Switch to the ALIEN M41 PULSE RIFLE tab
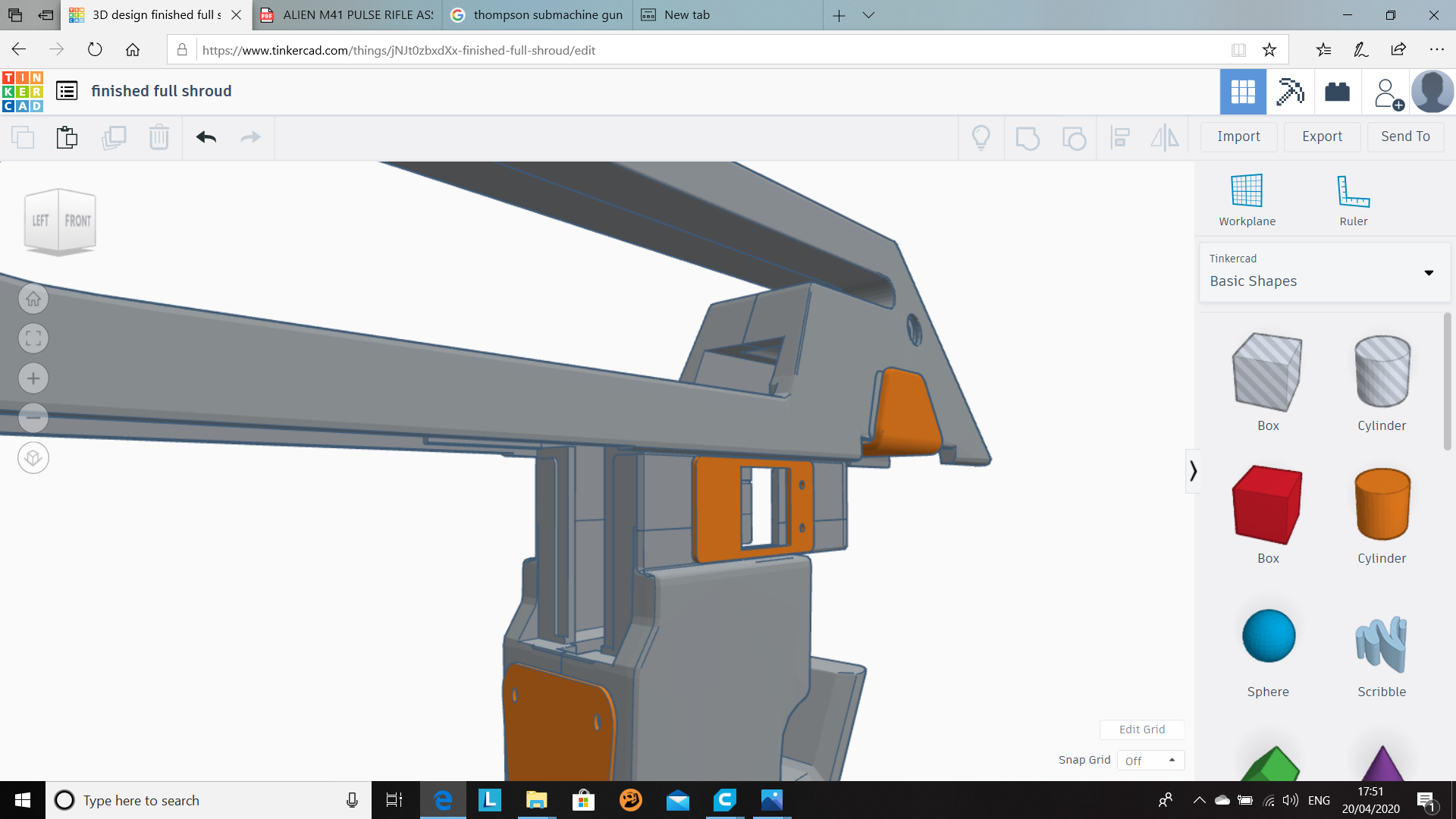 click(347, 15)
